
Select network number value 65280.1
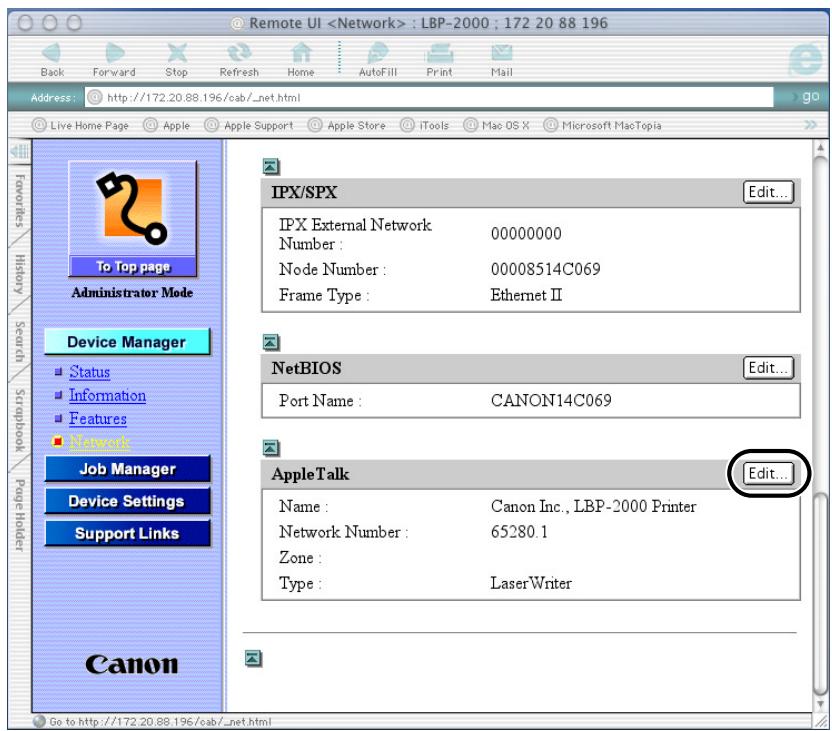point(519,532)
